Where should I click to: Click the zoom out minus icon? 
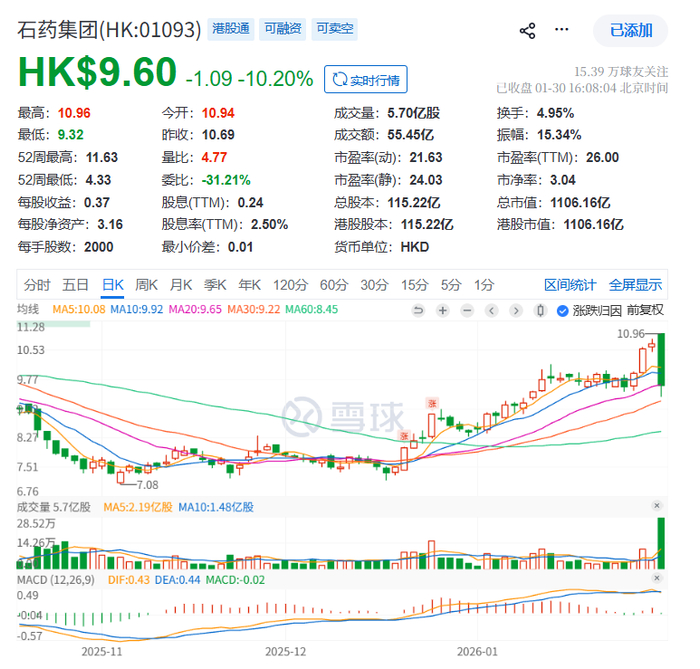click(467, 310)
